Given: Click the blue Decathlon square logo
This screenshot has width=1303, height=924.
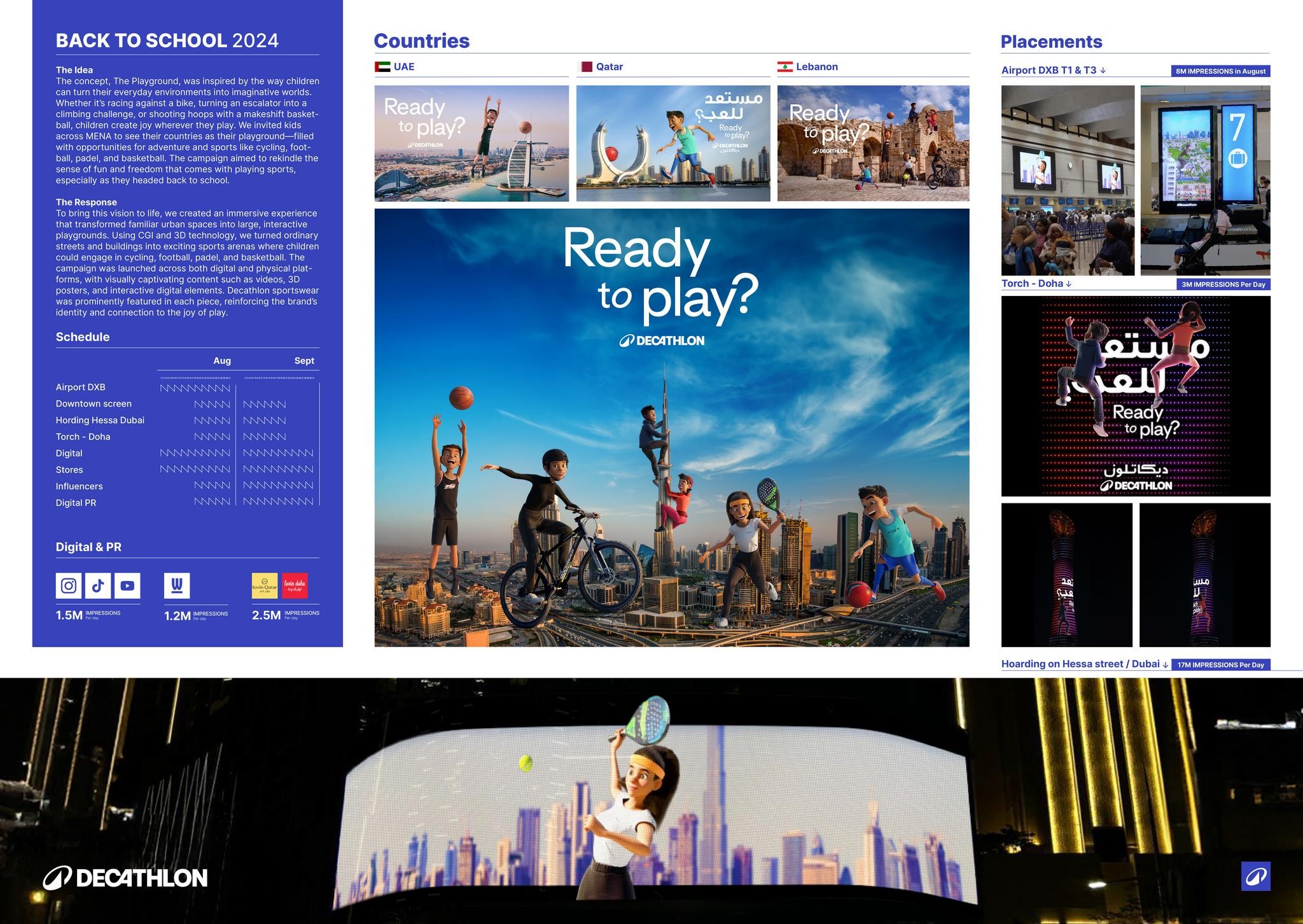Looking at the screenshot, I should point(1255,876).
